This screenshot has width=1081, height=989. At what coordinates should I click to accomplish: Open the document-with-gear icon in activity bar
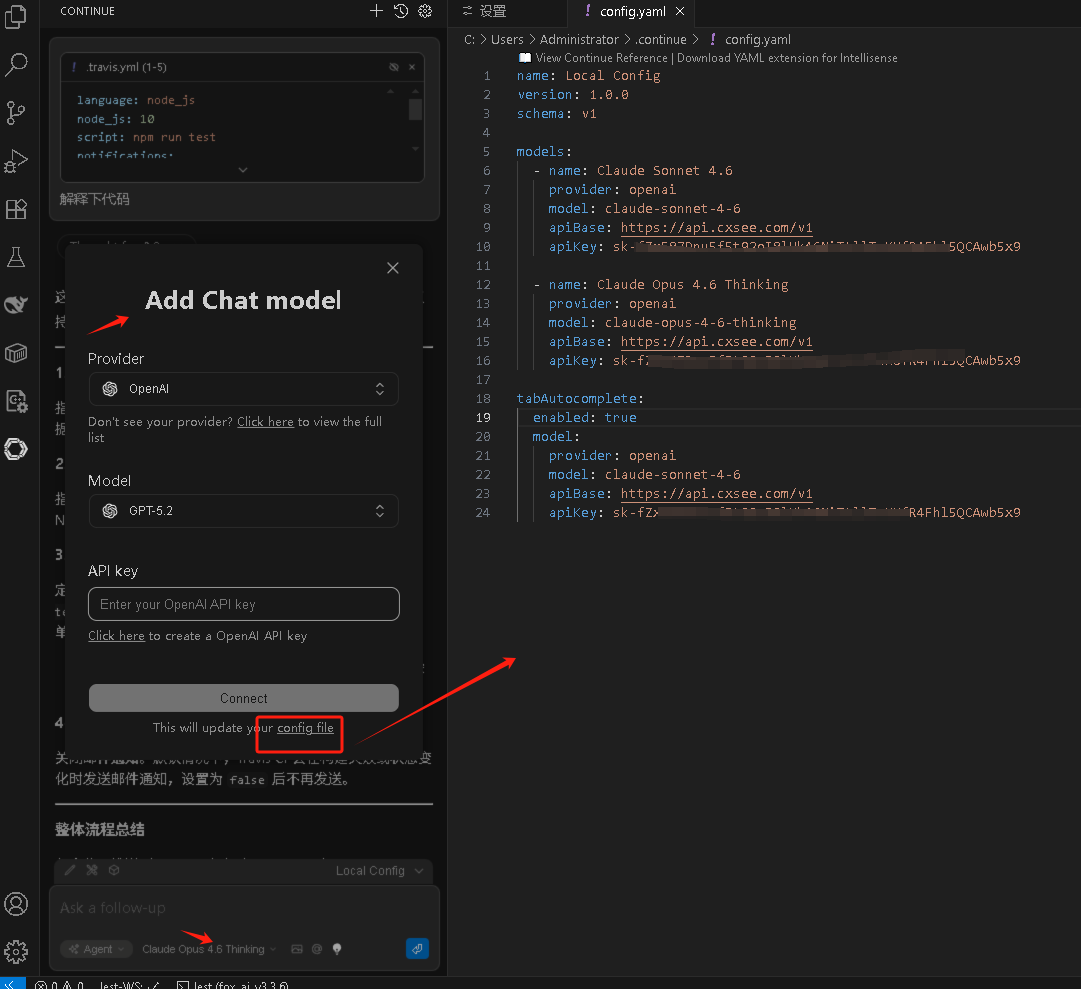[x=16, y=401]
